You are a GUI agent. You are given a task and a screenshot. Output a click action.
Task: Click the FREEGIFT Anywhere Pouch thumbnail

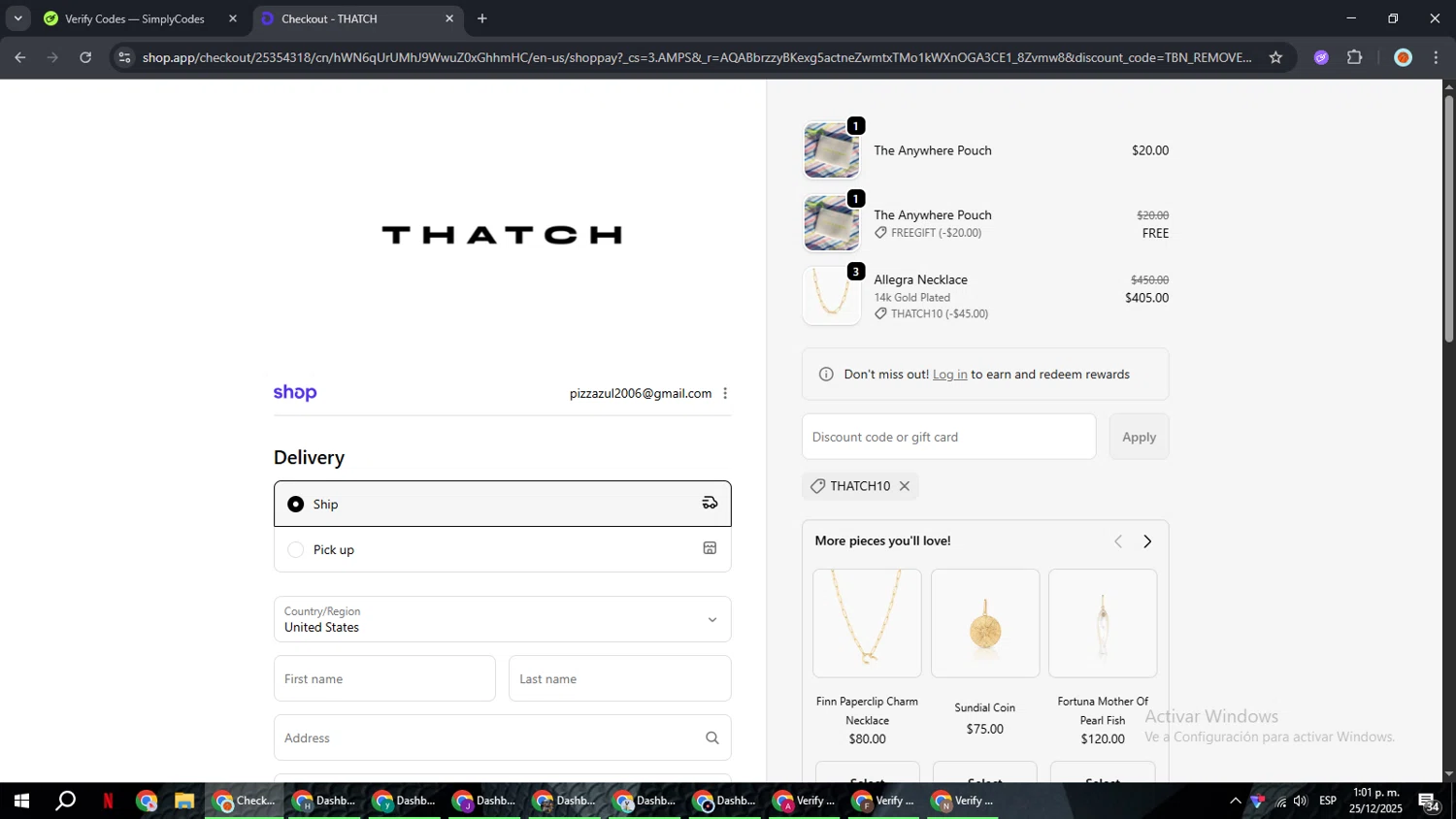pyautogui.click(x=832, y=223)
